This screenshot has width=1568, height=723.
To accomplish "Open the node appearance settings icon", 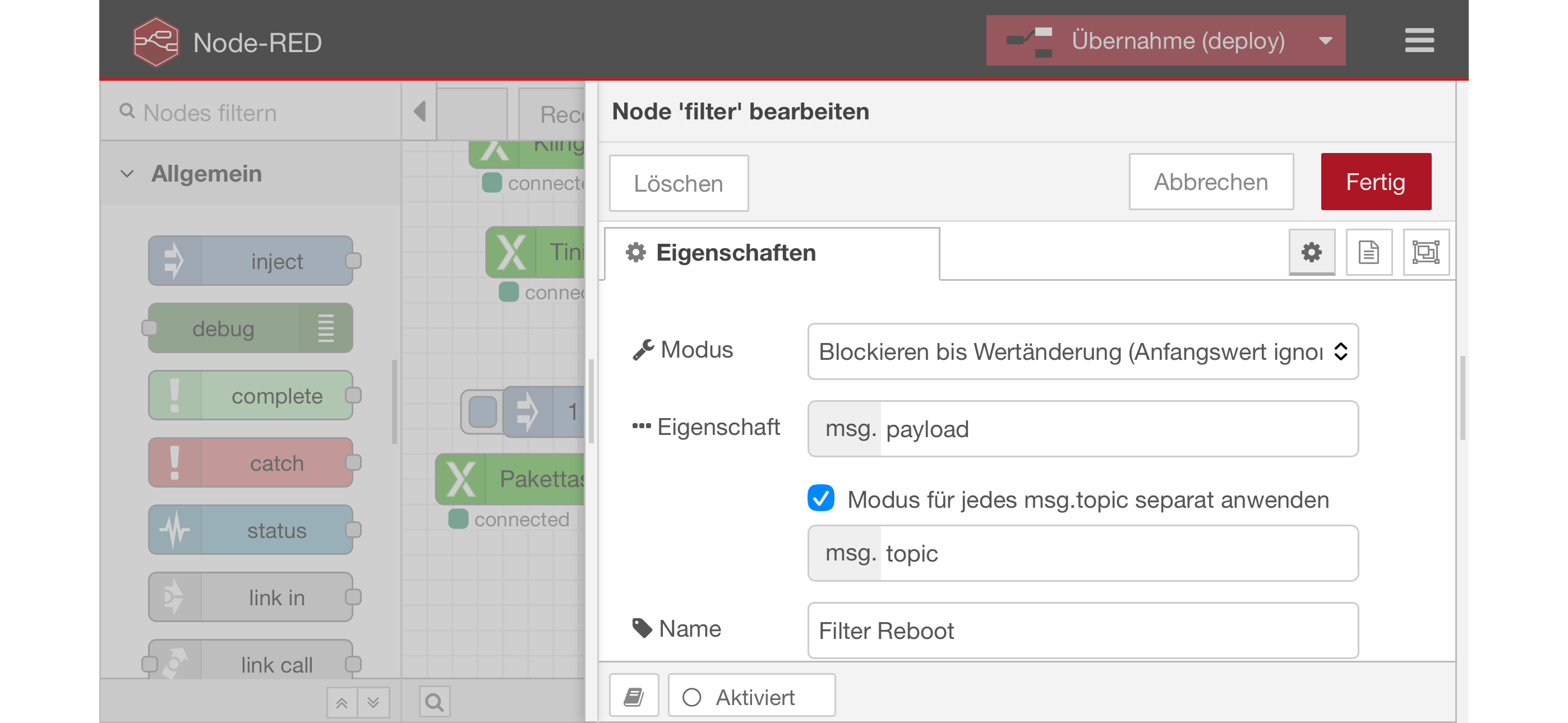I will coord(1425,252).
